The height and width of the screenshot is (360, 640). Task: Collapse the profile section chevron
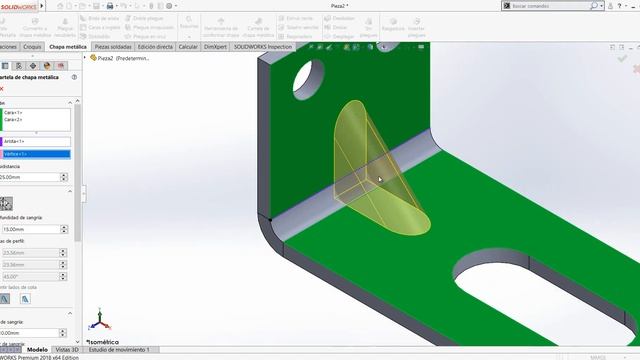[x=70, y=191]
